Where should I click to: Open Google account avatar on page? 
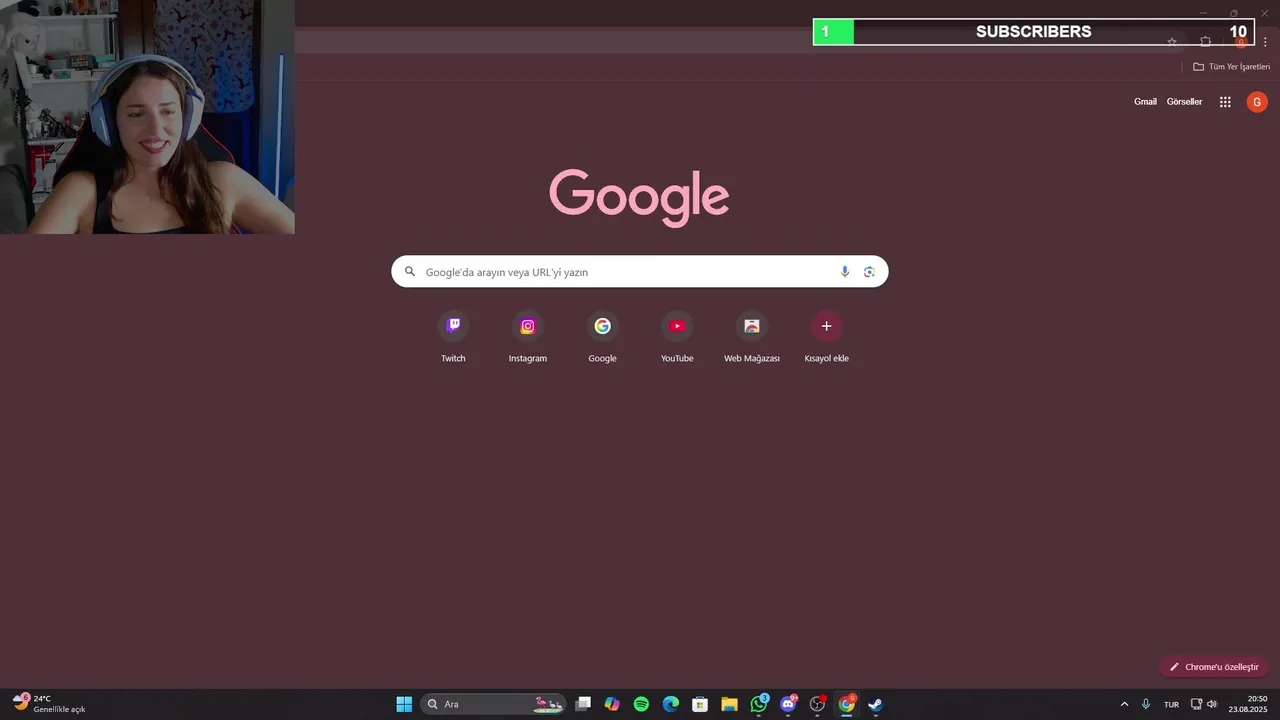tap(1257, 102)
